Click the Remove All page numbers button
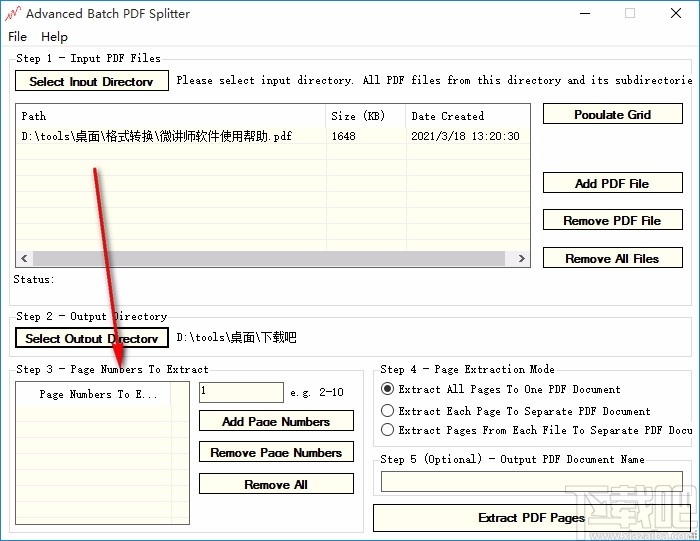700x541 pixels. click(x=276, y=484)
